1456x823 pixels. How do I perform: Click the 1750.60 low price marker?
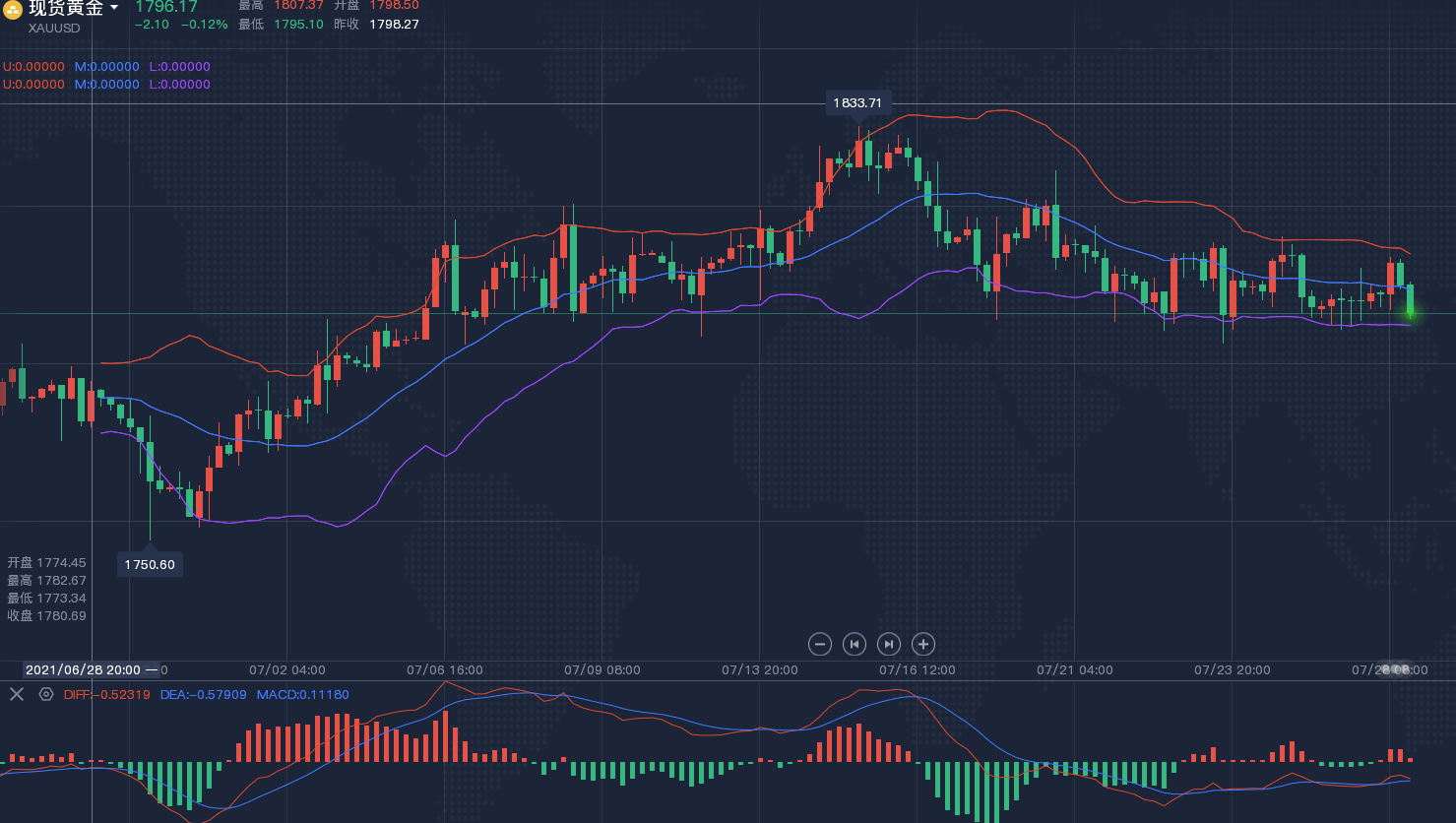coord(150,564)
